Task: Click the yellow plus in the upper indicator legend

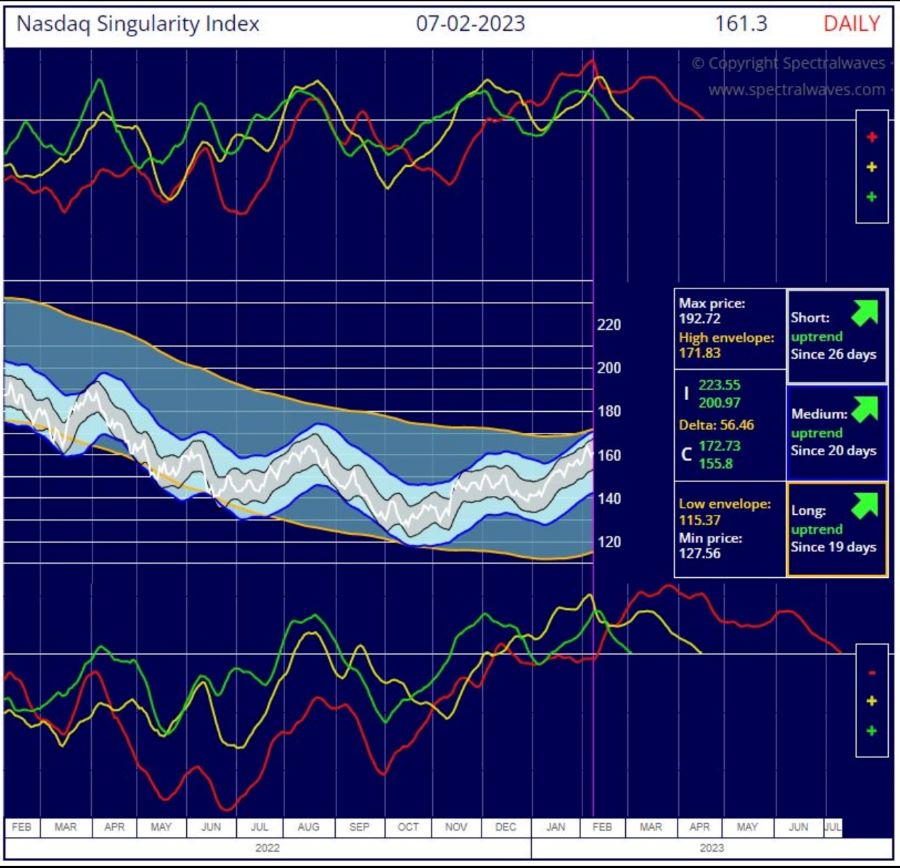Action: [871, 167]
